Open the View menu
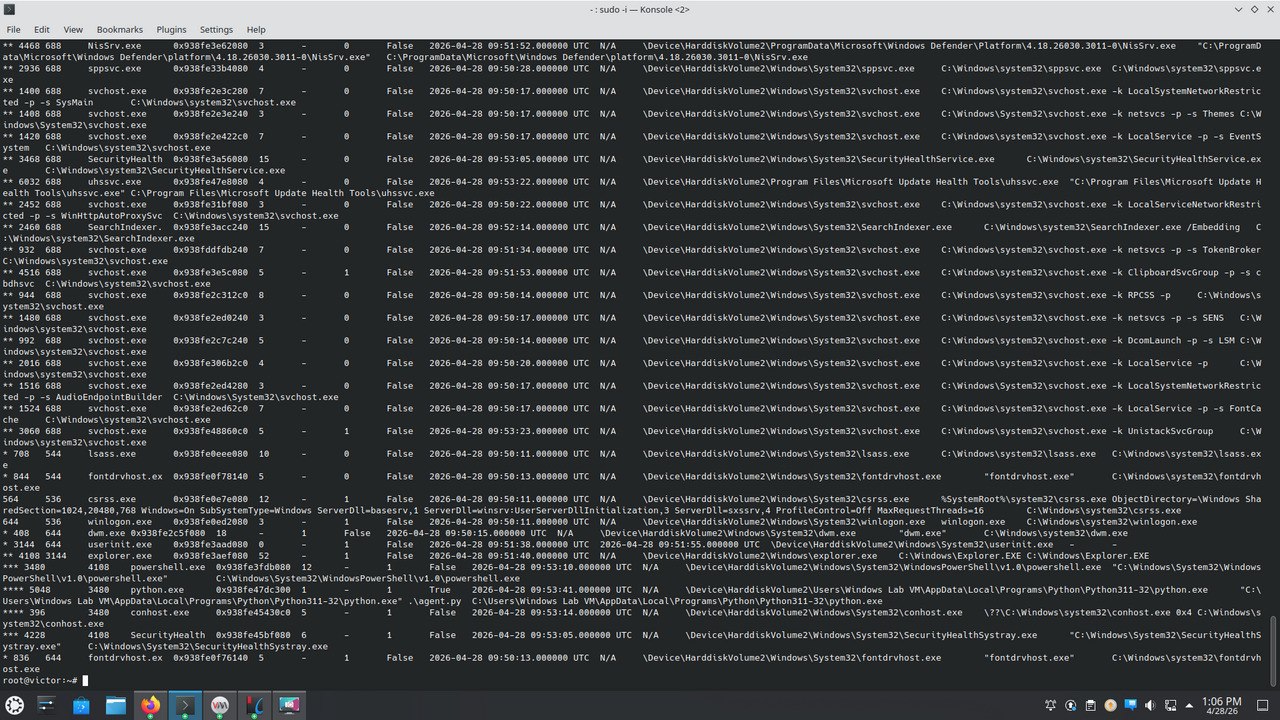The image size is (1280, 720). 73,30
